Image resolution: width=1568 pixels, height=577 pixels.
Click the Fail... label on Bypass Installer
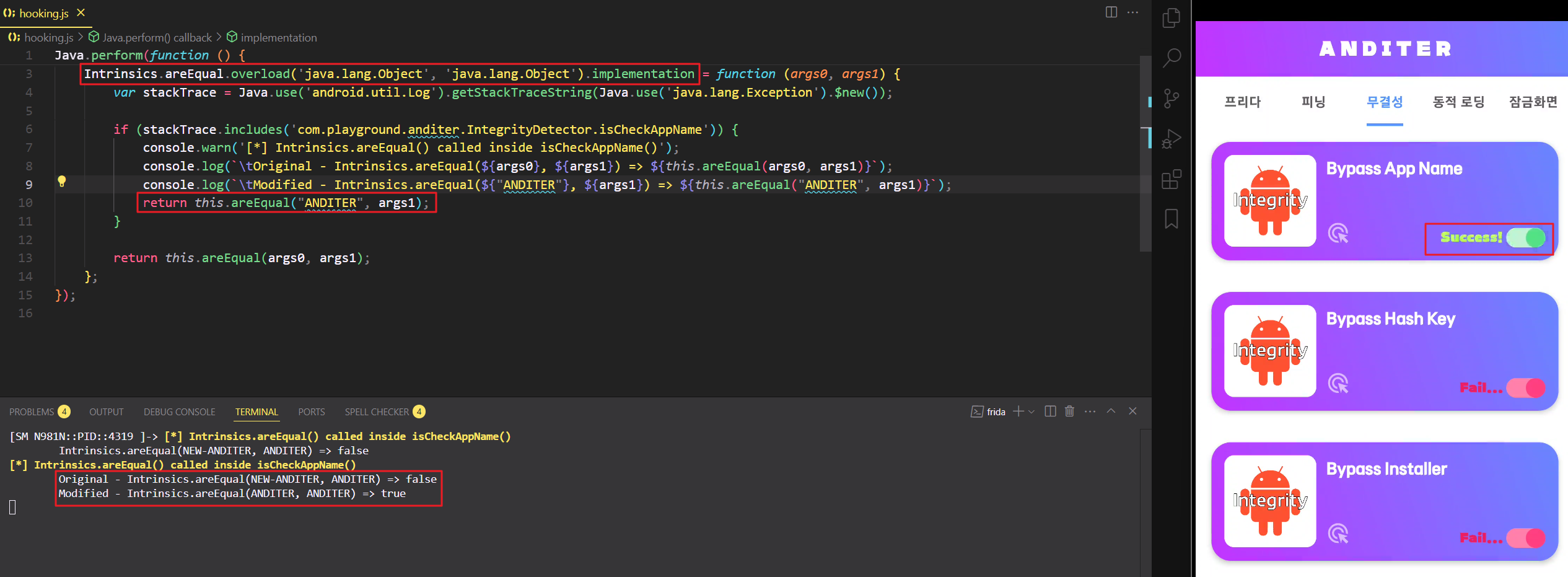pos(1481,538)
